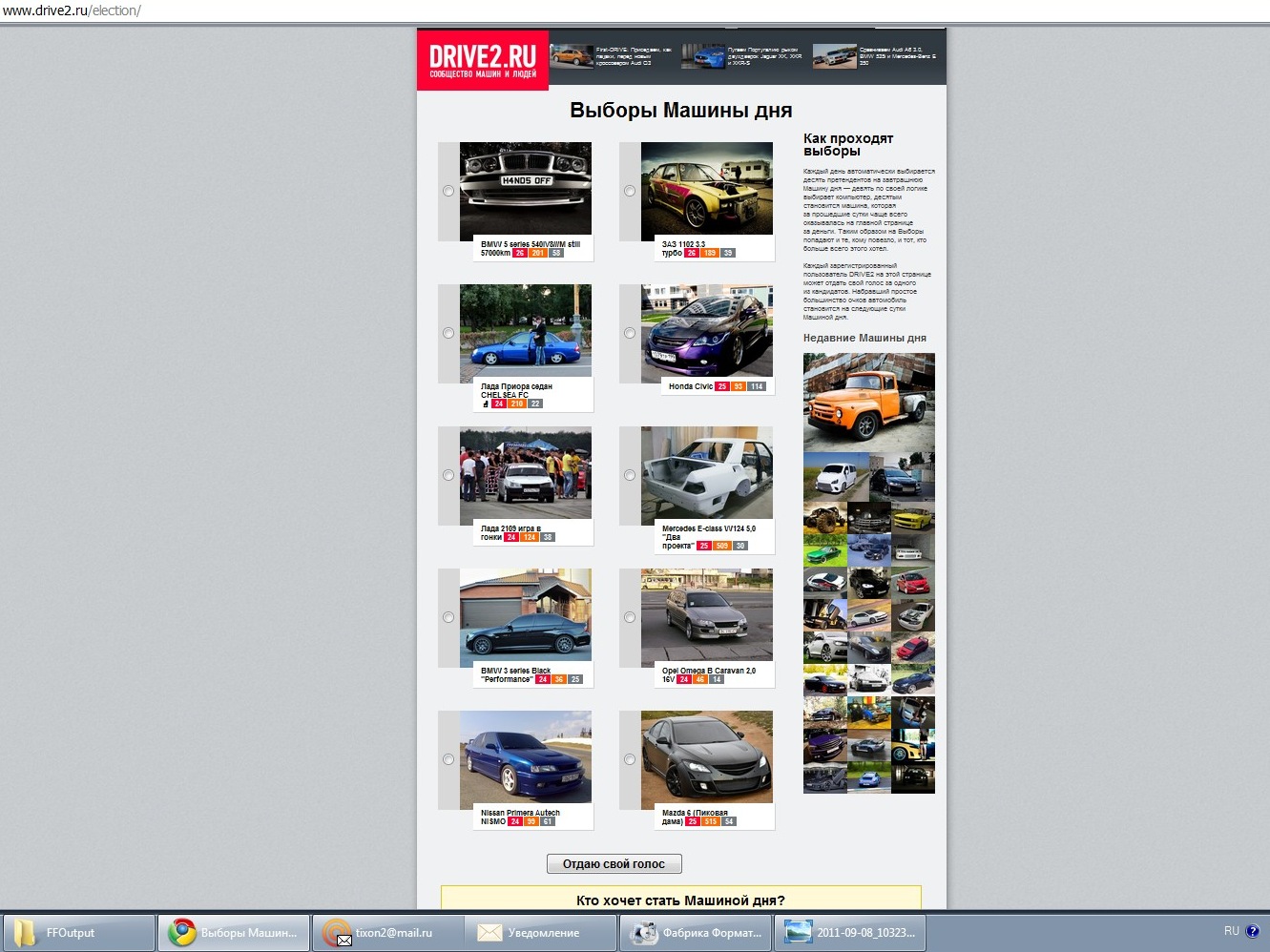The height and width of the screenshot is (952, 1270).
Task: Open the BMW 5 series H4ND5 OFF photo
Action: [526, 189]
